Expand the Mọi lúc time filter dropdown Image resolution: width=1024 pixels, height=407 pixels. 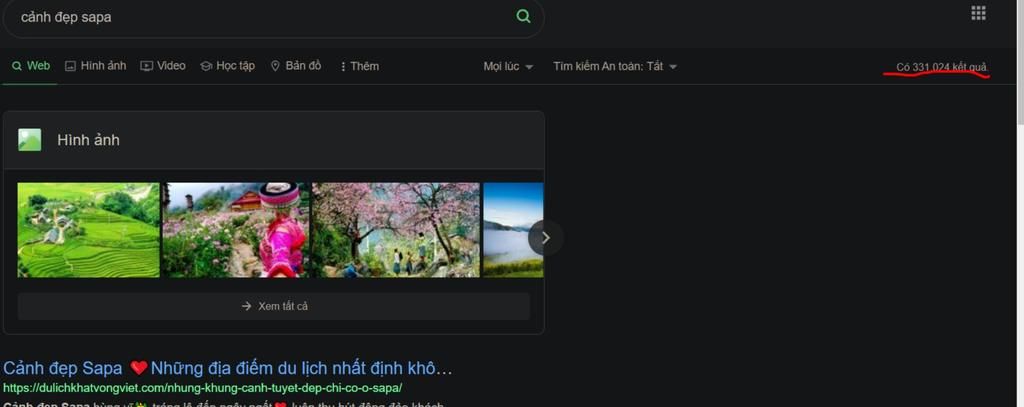pyautogui.click(x=508, y=67)
